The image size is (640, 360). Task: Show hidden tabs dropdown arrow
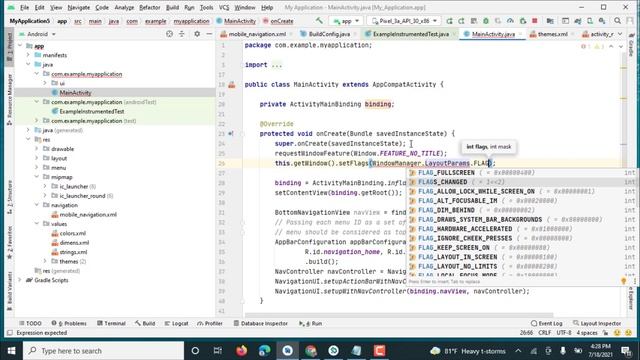tap(620, 34)
